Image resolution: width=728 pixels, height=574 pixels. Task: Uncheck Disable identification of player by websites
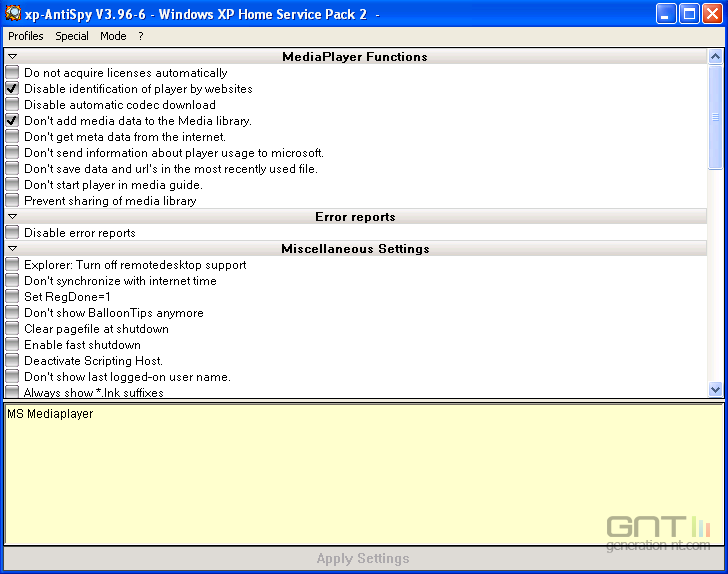click(x=12, y=88)
